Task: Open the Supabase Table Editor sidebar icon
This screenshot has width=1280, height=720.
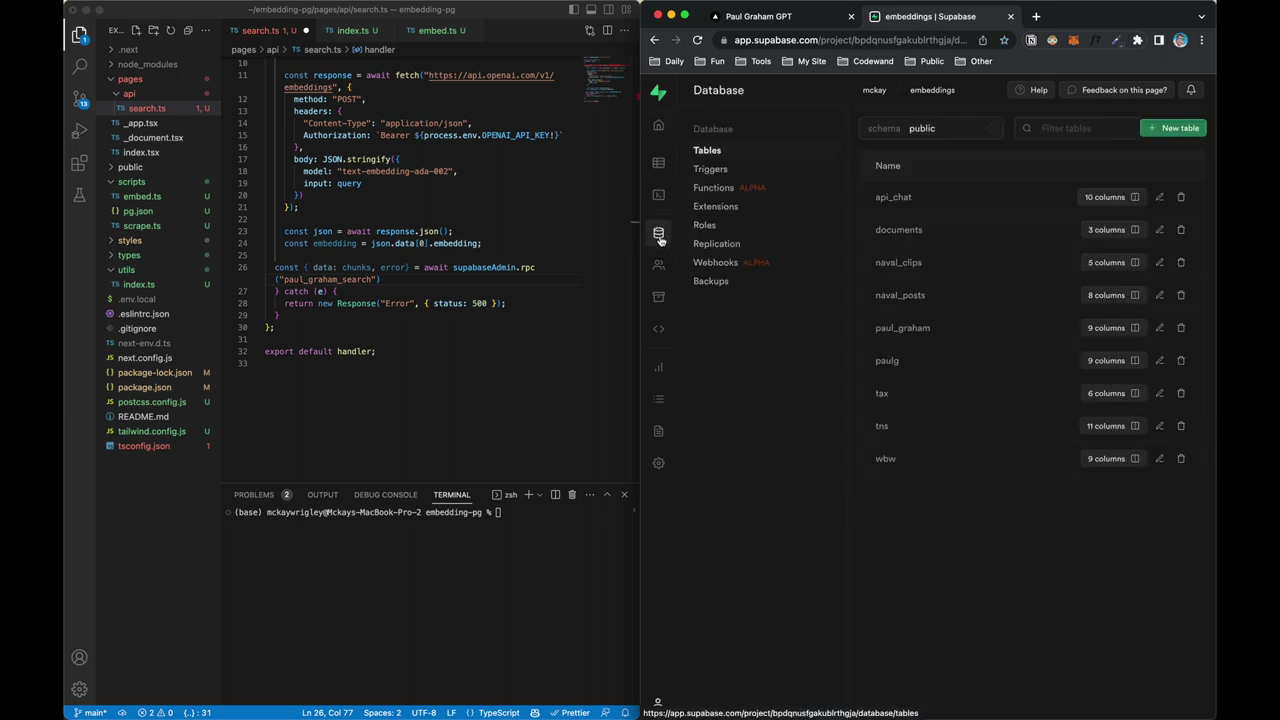Action: tap(658, 163)
